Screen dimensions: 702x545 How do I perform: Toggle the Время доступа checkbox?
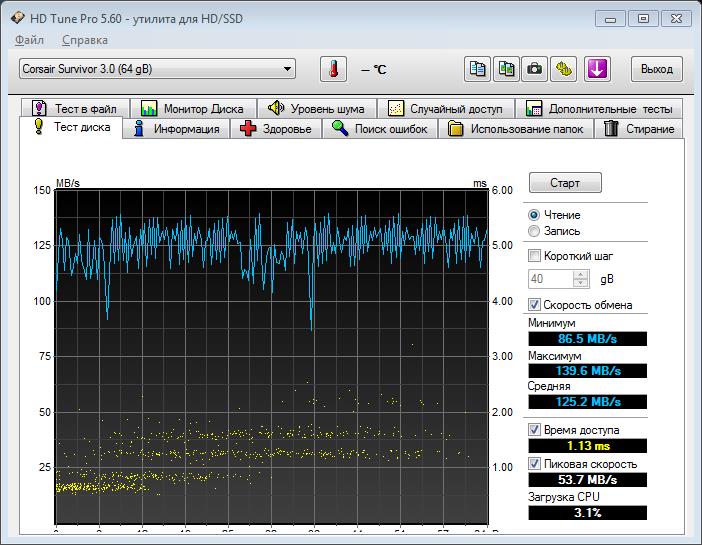[534, 429]
